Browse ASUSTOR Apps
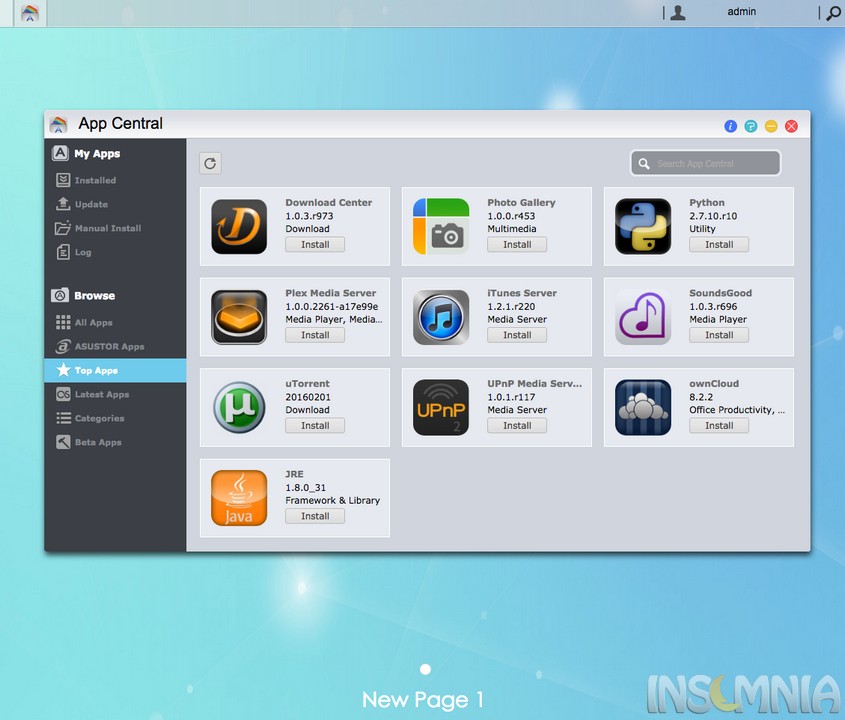Viewport: 845px width, 720px height. coord(115,347)
